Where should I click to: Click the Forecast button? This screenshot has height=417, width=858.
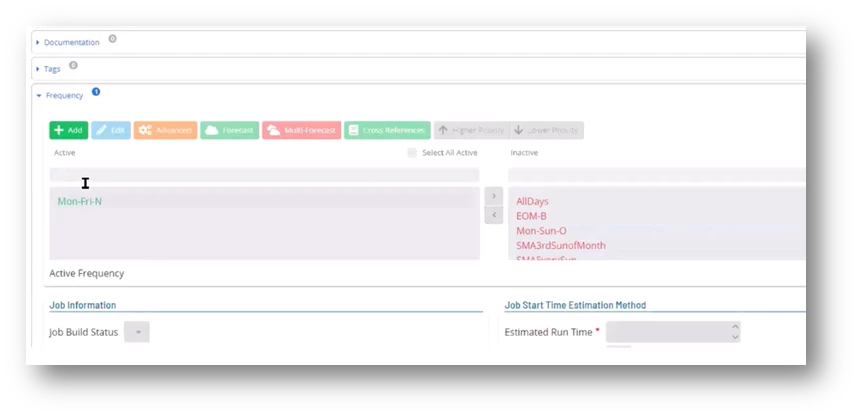pos(229,130)
